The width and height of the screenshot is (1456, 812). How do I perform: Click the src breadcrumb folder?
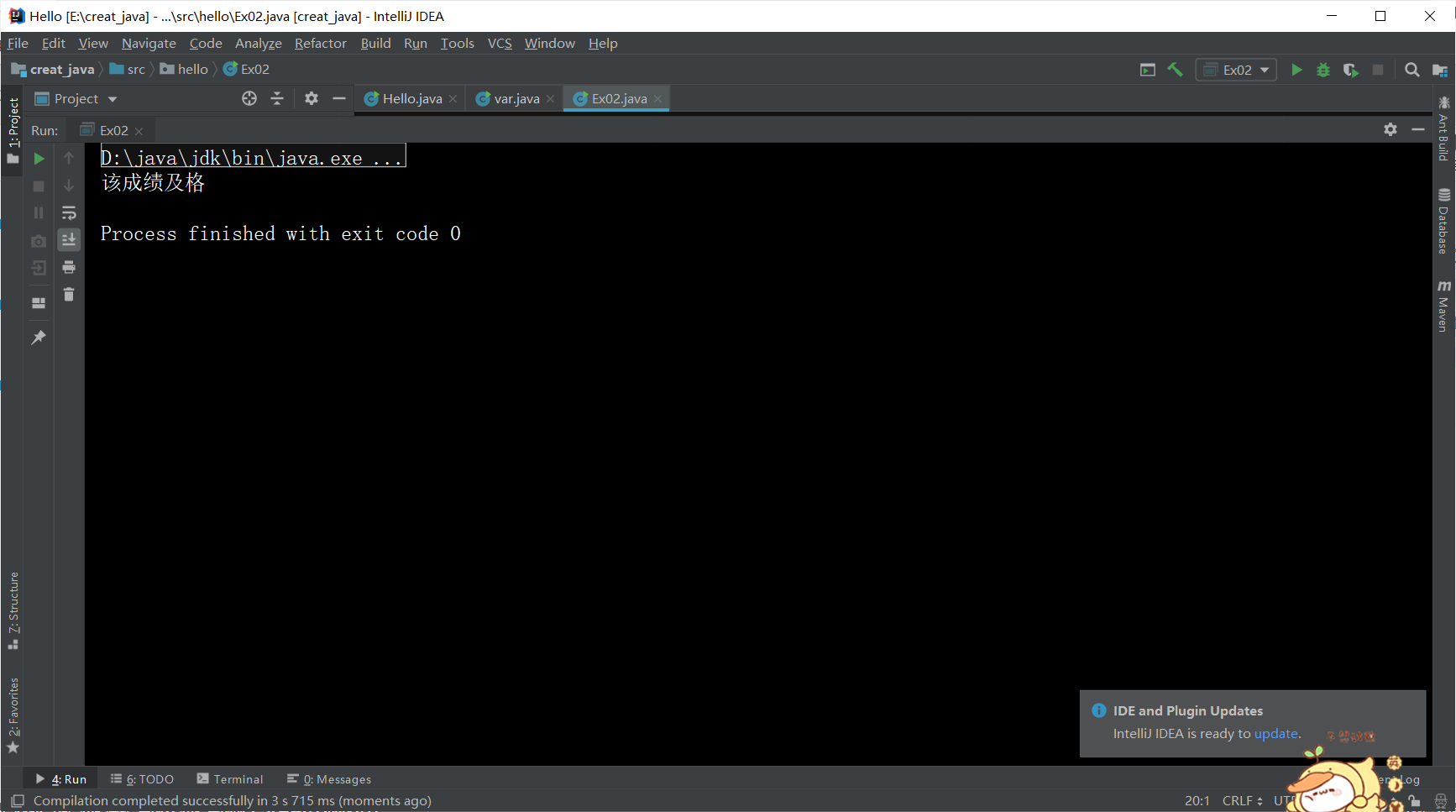pos(128,69)
